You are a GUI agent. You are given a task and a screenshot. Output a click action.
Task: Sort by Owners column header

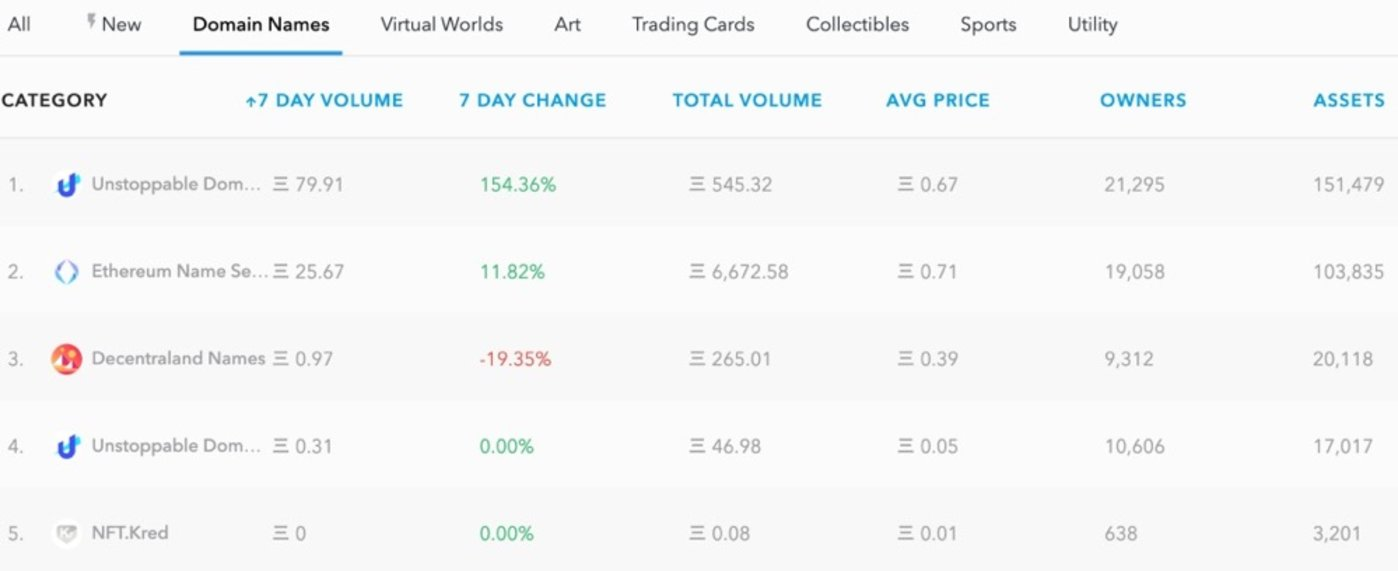(x=1143, y=100)
